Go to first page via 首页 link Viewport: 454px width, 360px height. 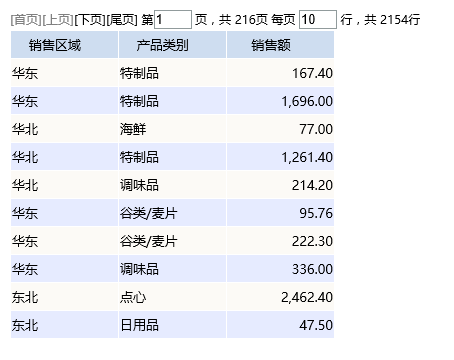(x=26, y=20)
